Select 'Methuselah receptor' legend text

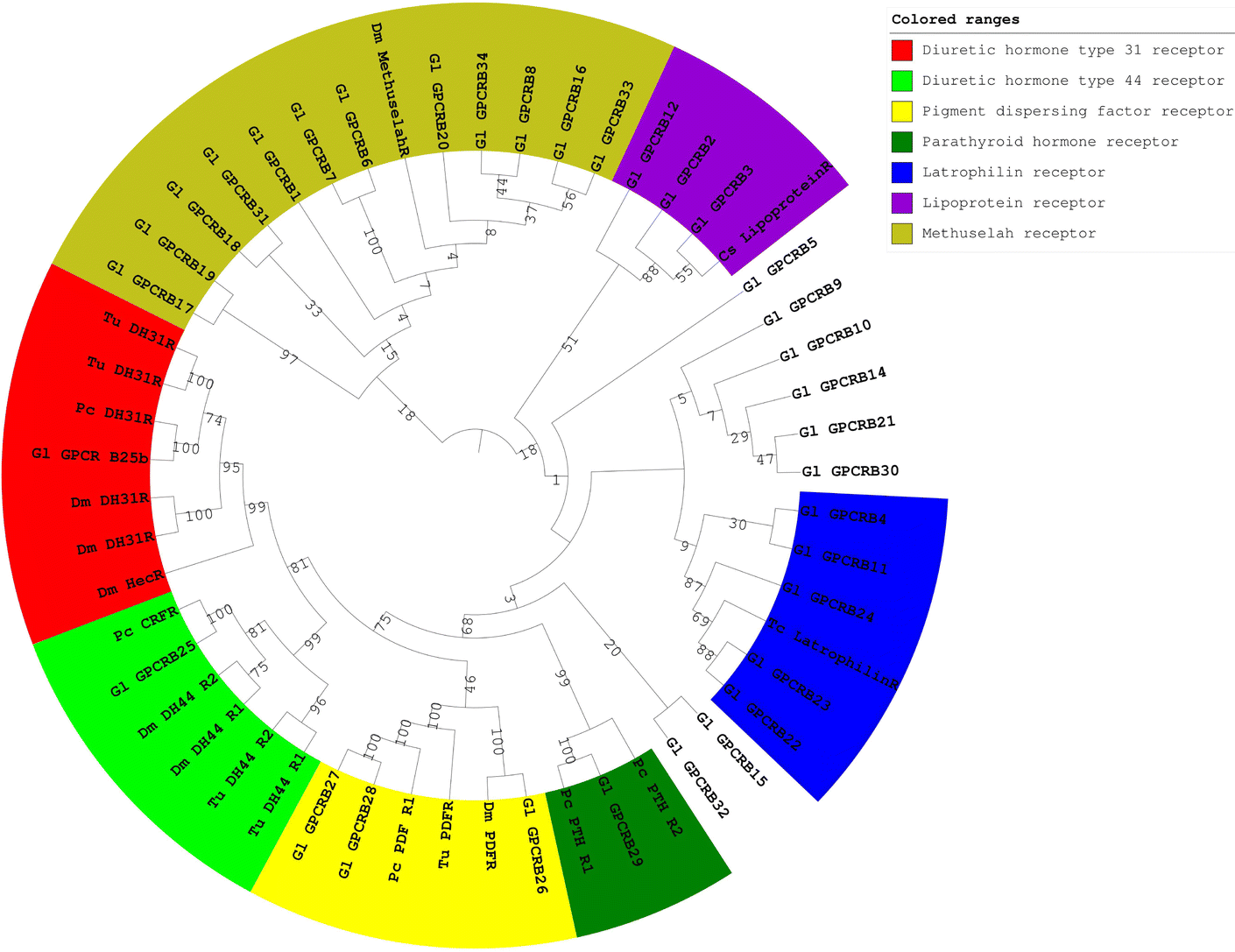(1009, 234)
